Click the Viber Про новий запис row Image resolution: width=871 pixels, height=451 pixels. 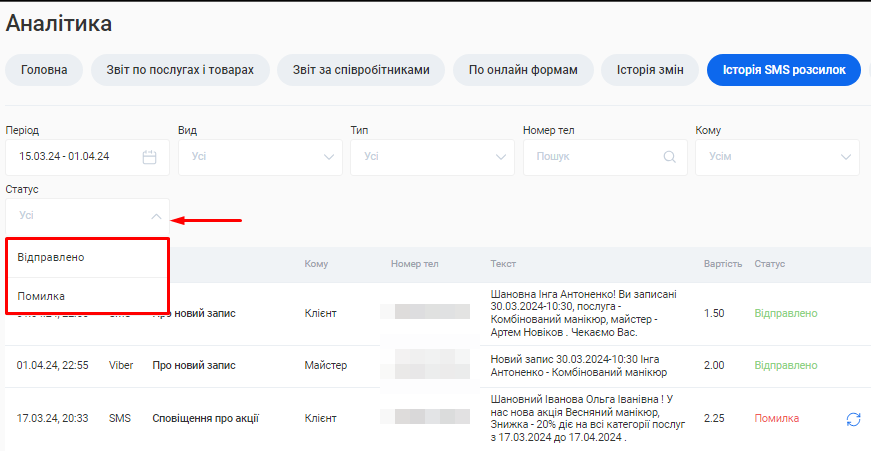coord(194,366)
